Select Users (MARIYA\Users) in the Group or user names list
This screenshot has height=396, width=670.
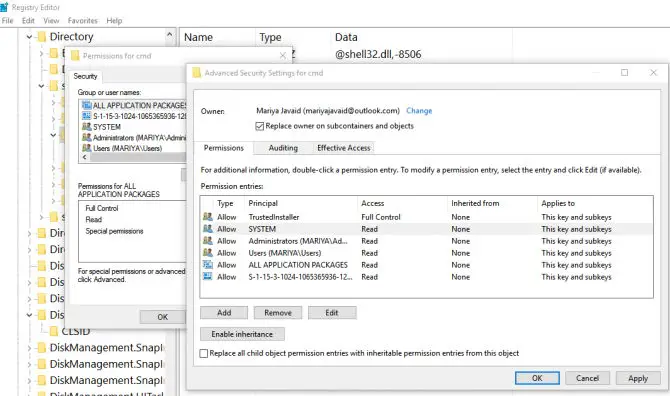[x=127, y=148]
